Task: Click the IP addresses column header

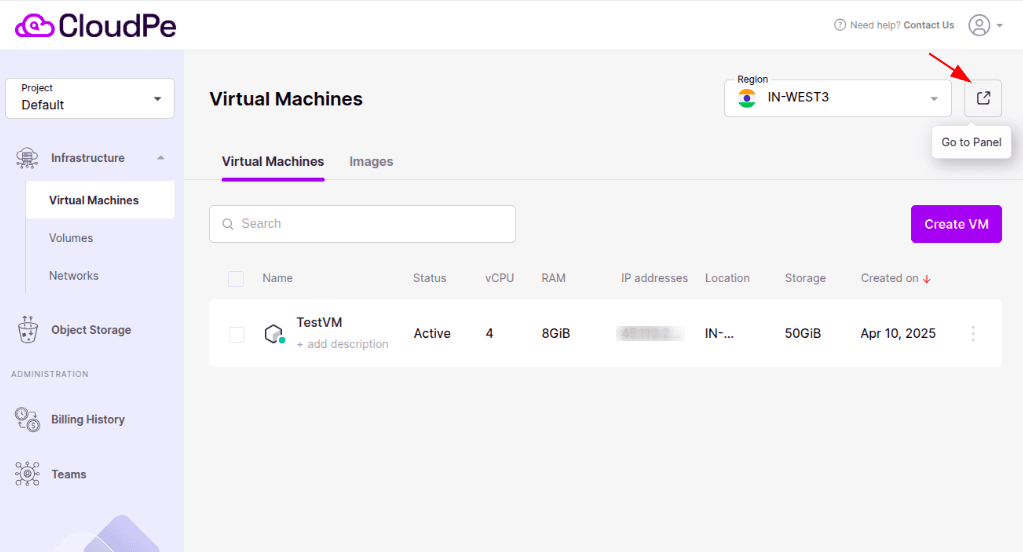Action: (654, 278)
